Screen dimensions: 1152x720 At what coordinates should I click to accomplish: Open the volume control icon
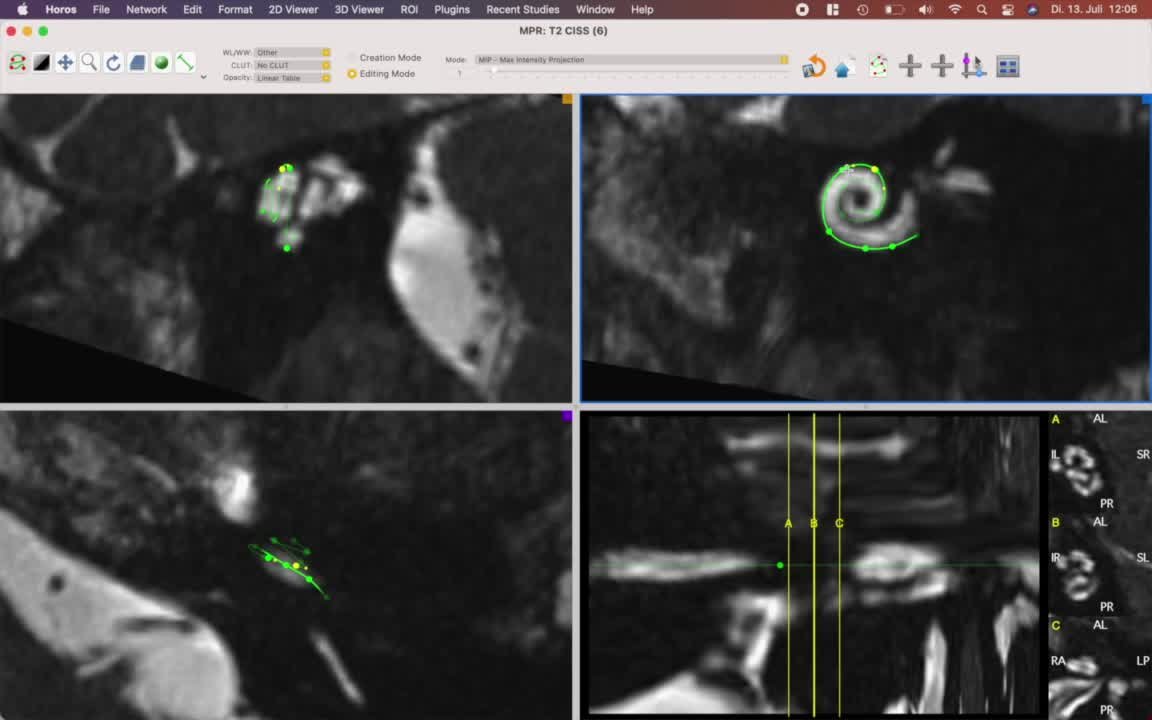926,10
